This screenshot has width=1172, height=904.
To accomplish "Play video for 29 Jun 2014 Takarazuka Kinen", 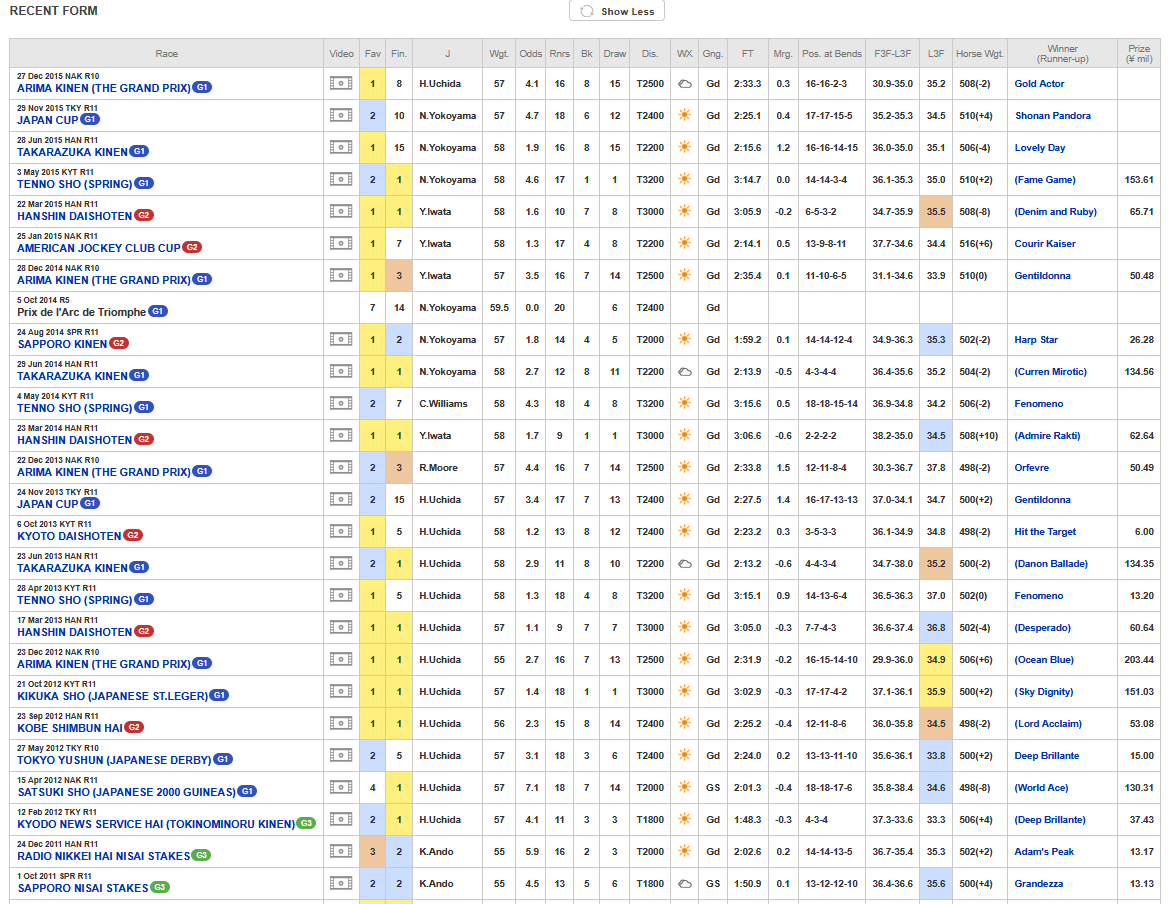I will coord(341,372).
